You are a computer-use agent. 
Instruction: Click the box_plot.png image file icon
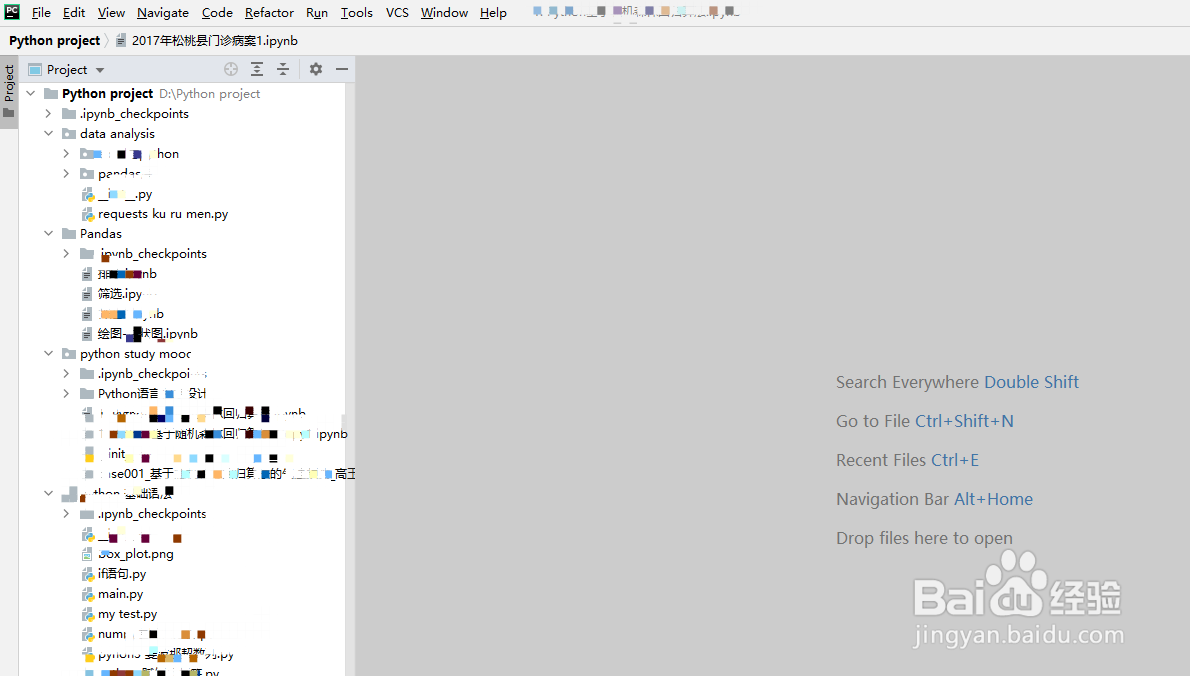(88, 554)
